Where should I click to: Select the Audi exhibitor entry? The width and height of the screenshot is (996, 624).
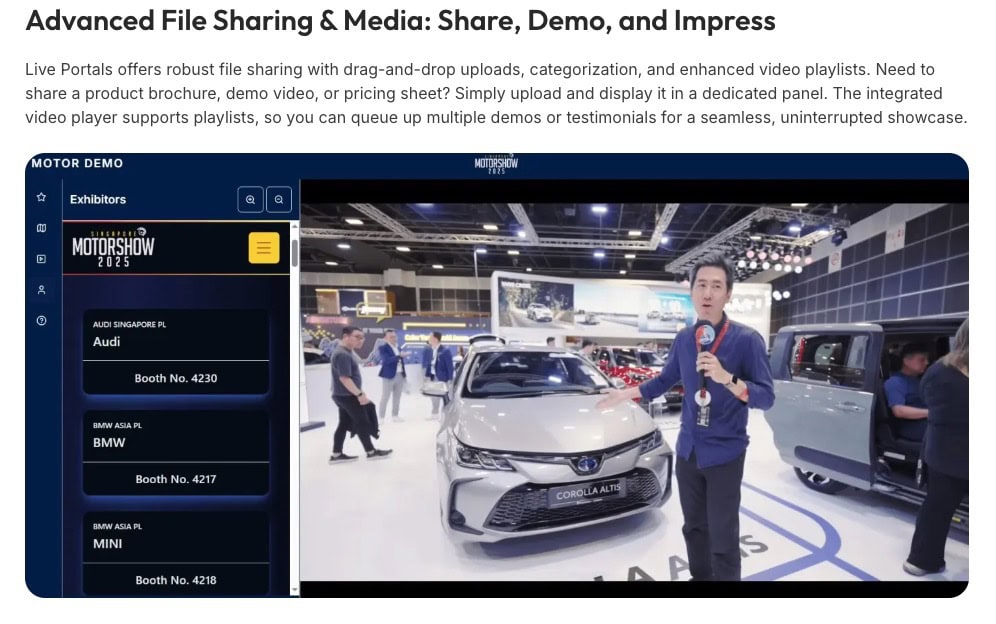click(175, 334)
